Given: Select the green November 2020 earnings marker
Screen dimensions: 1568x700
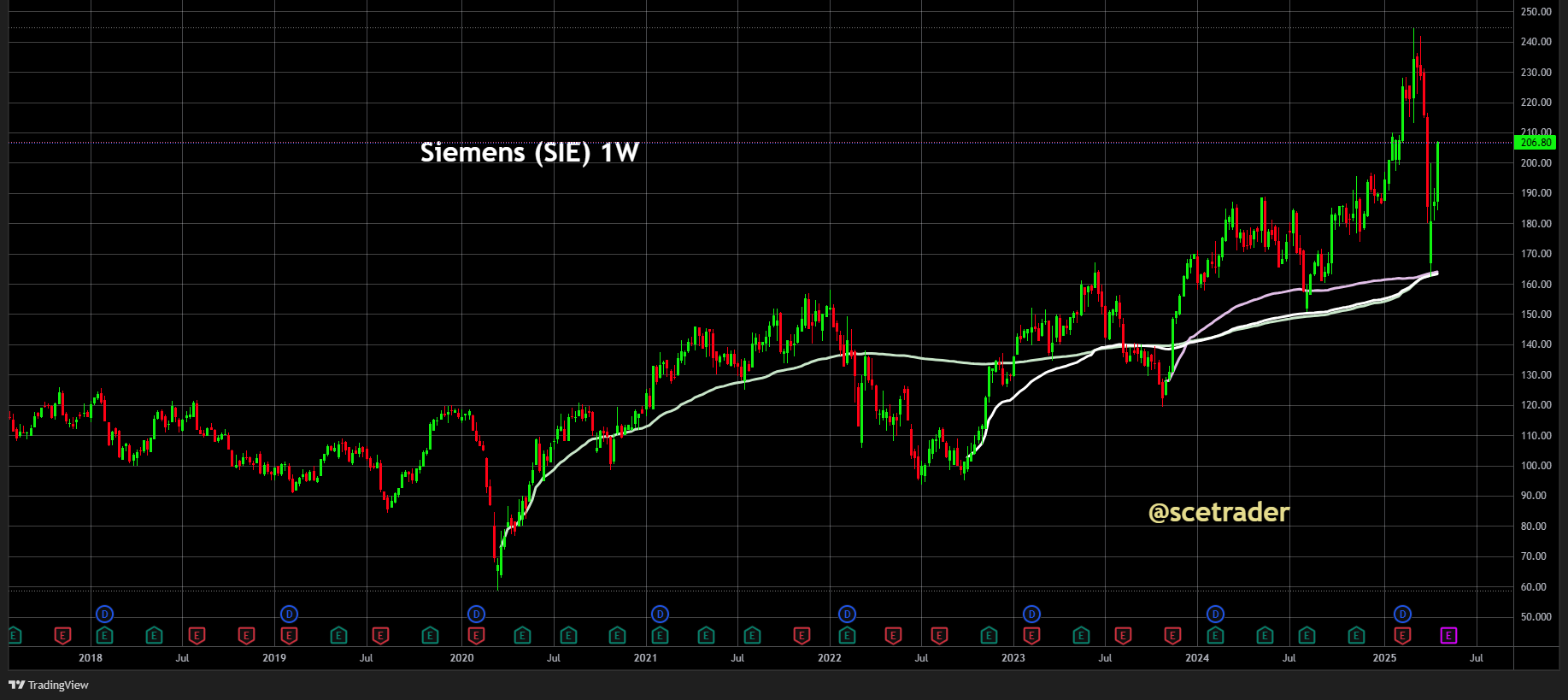Looking at the screenshot, I should 617,635.
